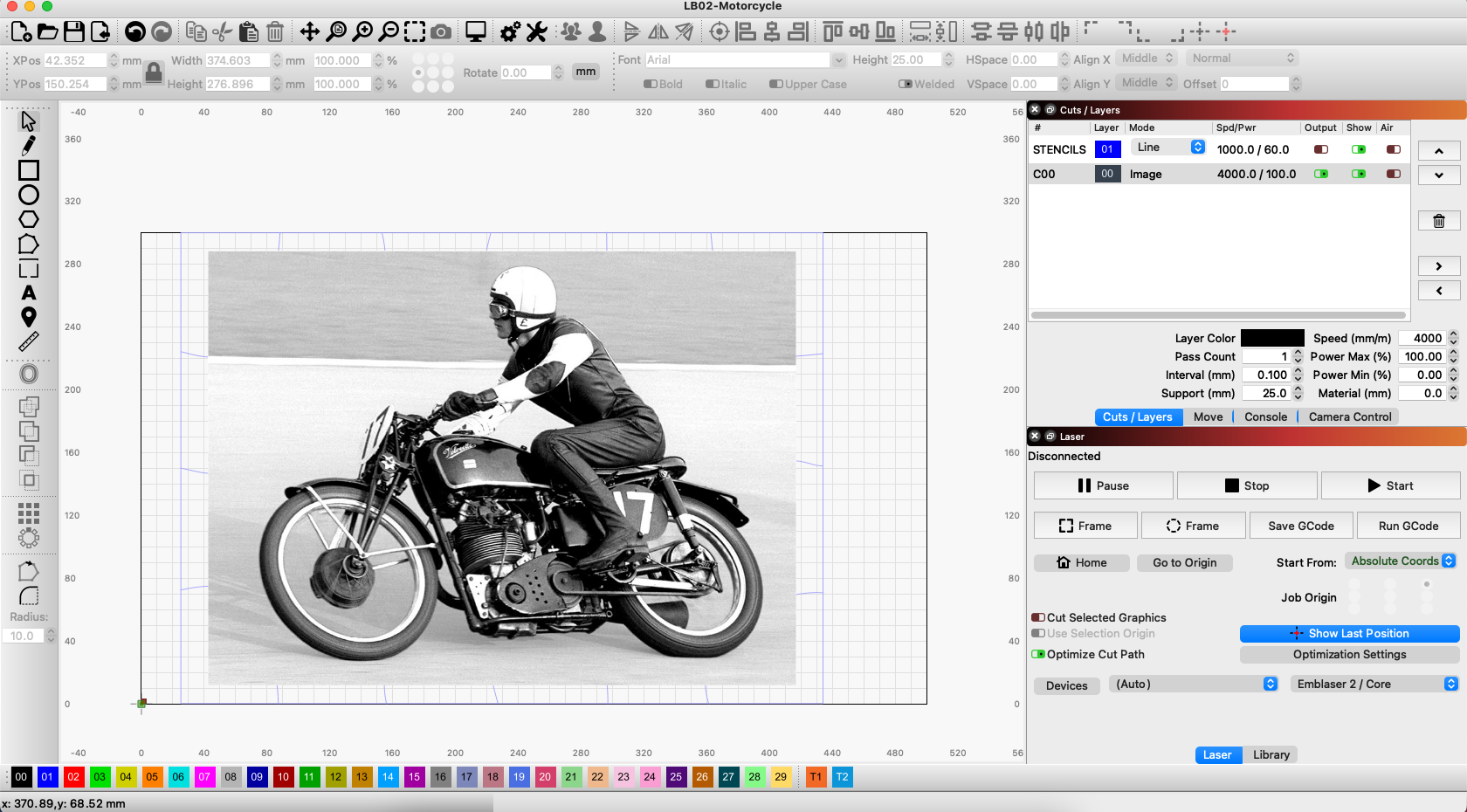Open the camera capture toolbar icon

click(x=441, y=31)
